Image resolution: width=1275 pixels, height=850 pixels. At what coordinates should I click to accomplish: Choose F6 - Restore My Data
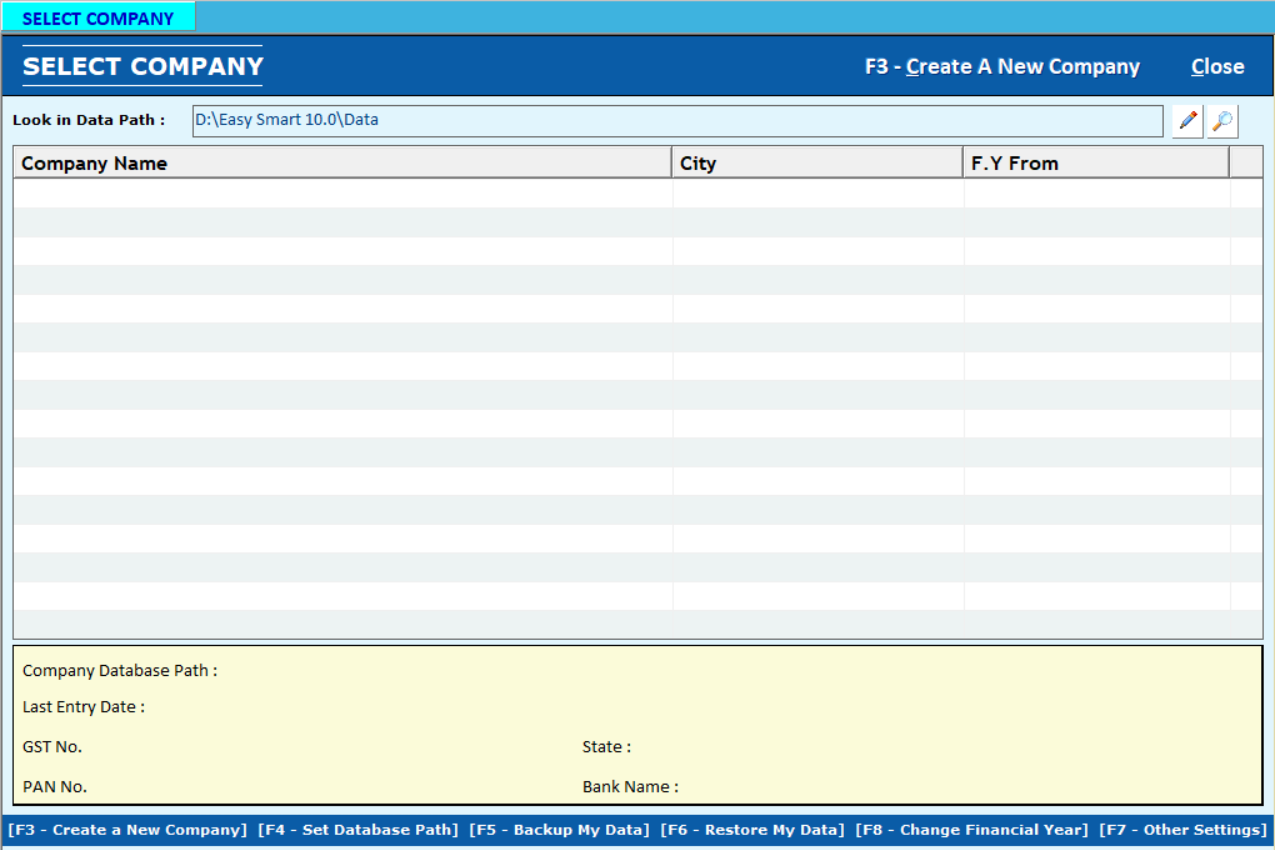[752, 830]
